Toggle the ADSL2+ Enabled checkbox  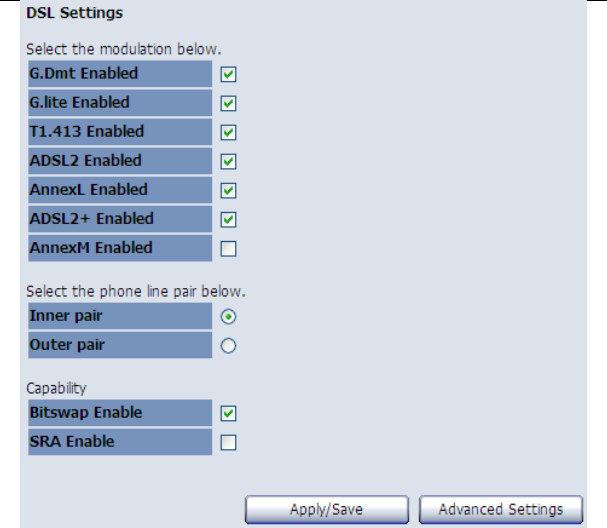228,219
